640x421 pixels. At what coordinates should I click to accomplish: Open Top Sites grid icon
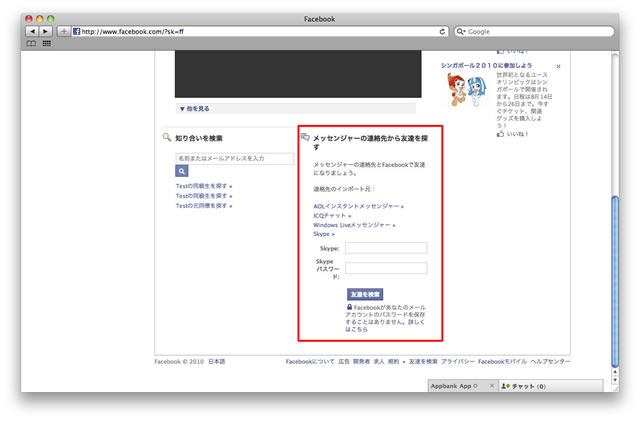pyautogui.click(x=47, y=43)
